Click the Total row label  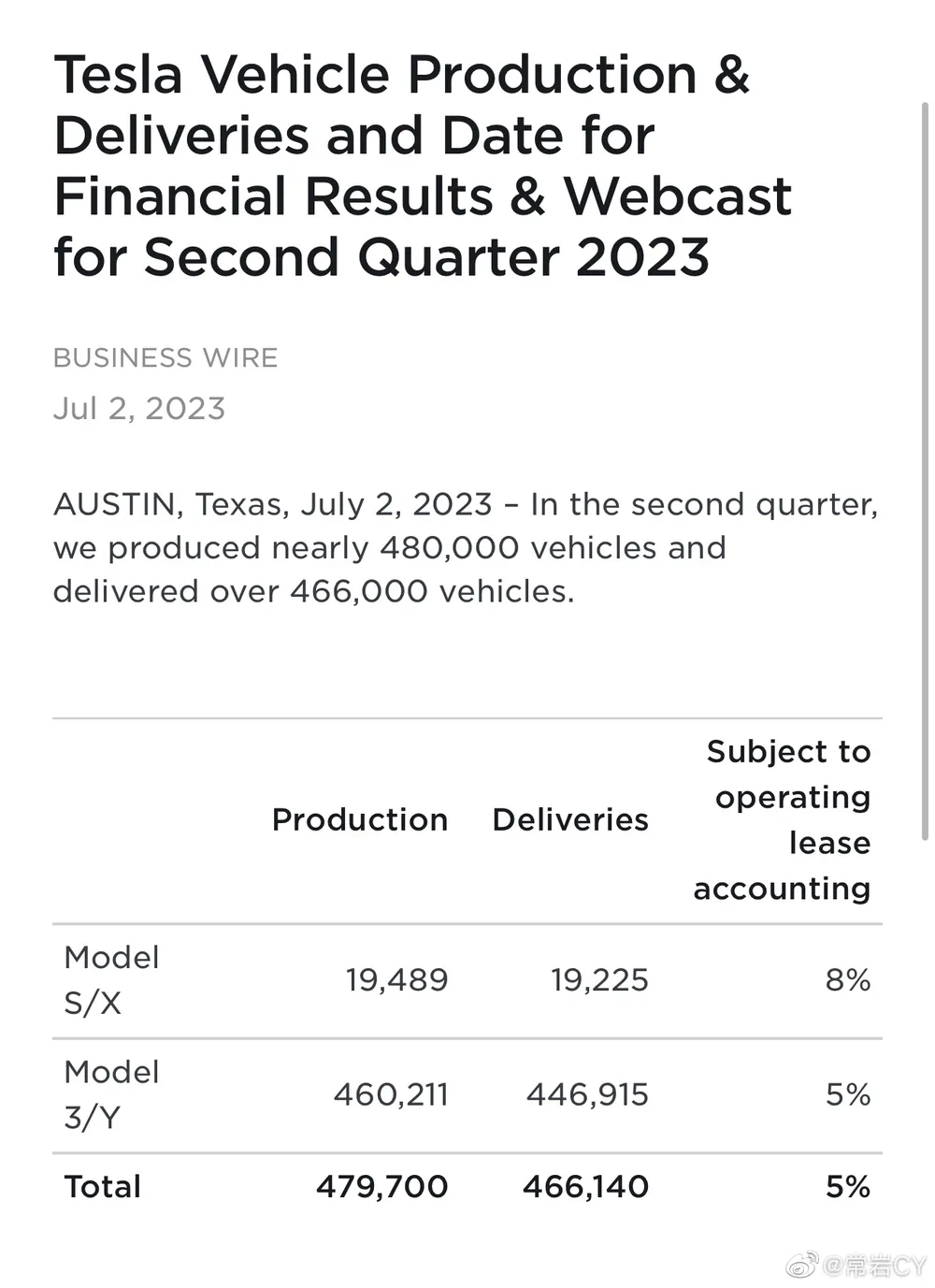[x=103, y=1186]
